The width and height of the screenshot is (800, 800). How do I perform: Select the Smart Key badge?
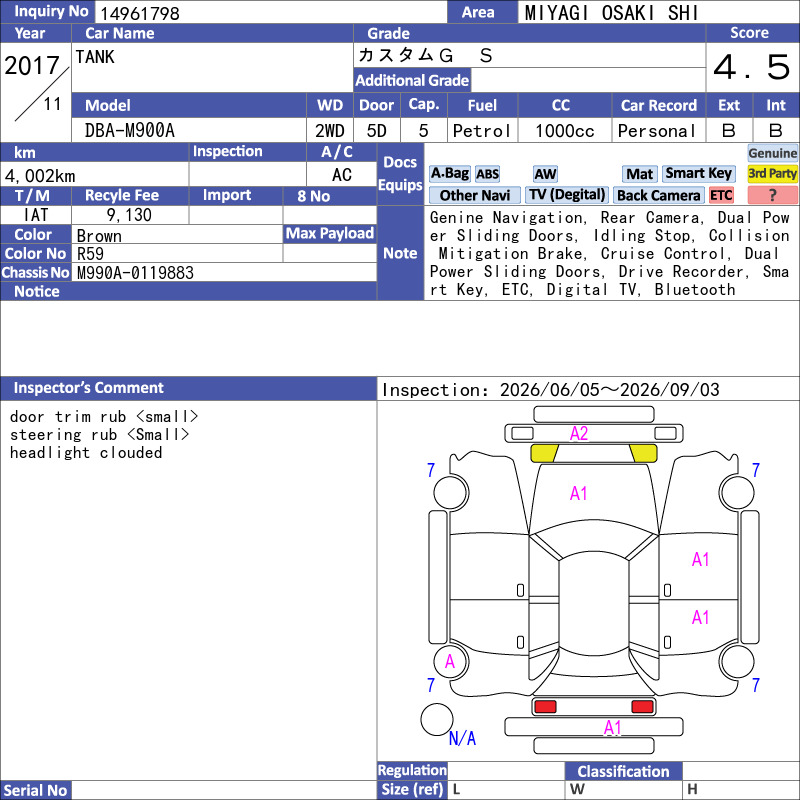[699, 174]
